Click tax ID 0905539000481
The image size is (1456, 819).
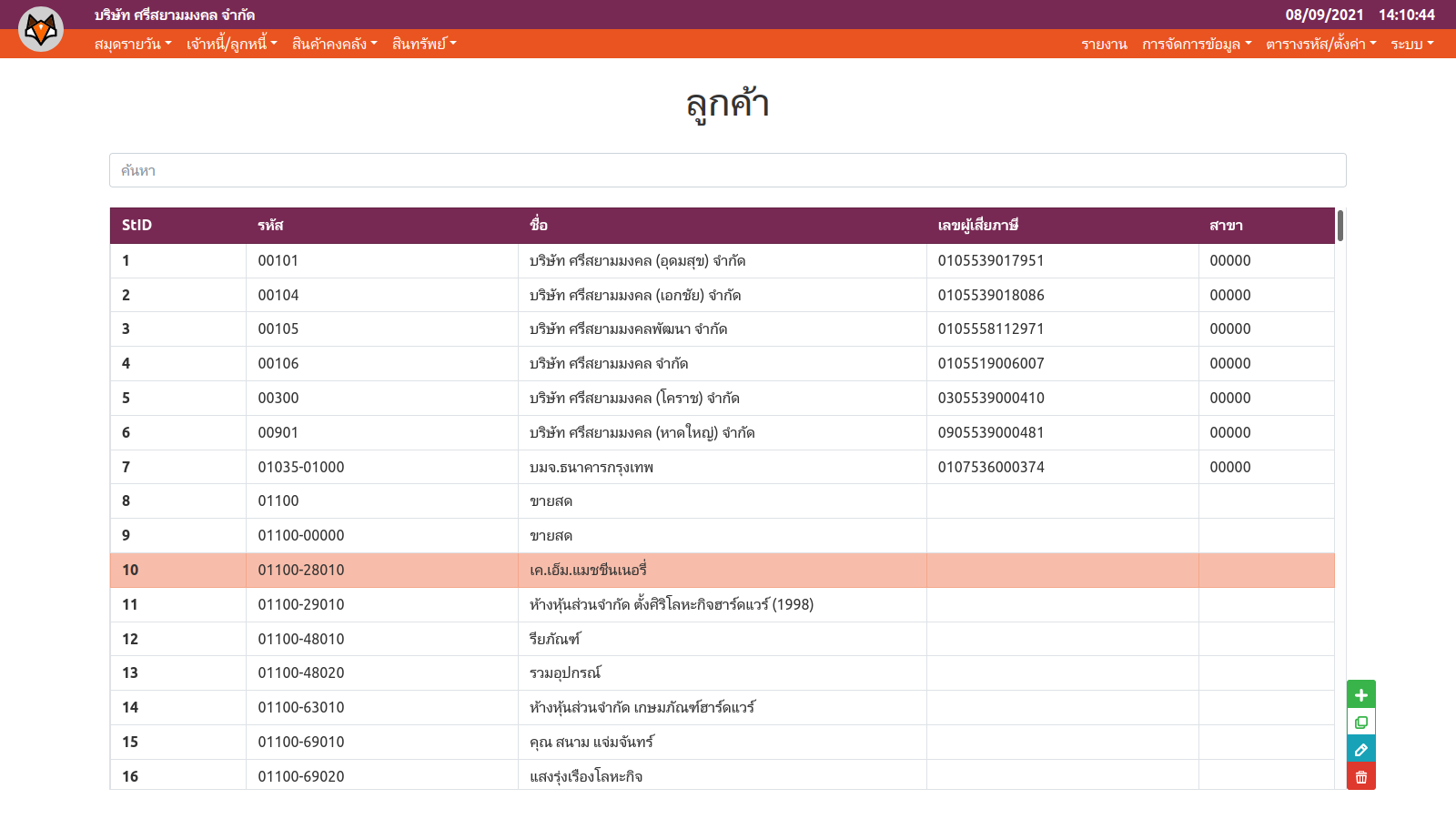[x=991, y=432]
